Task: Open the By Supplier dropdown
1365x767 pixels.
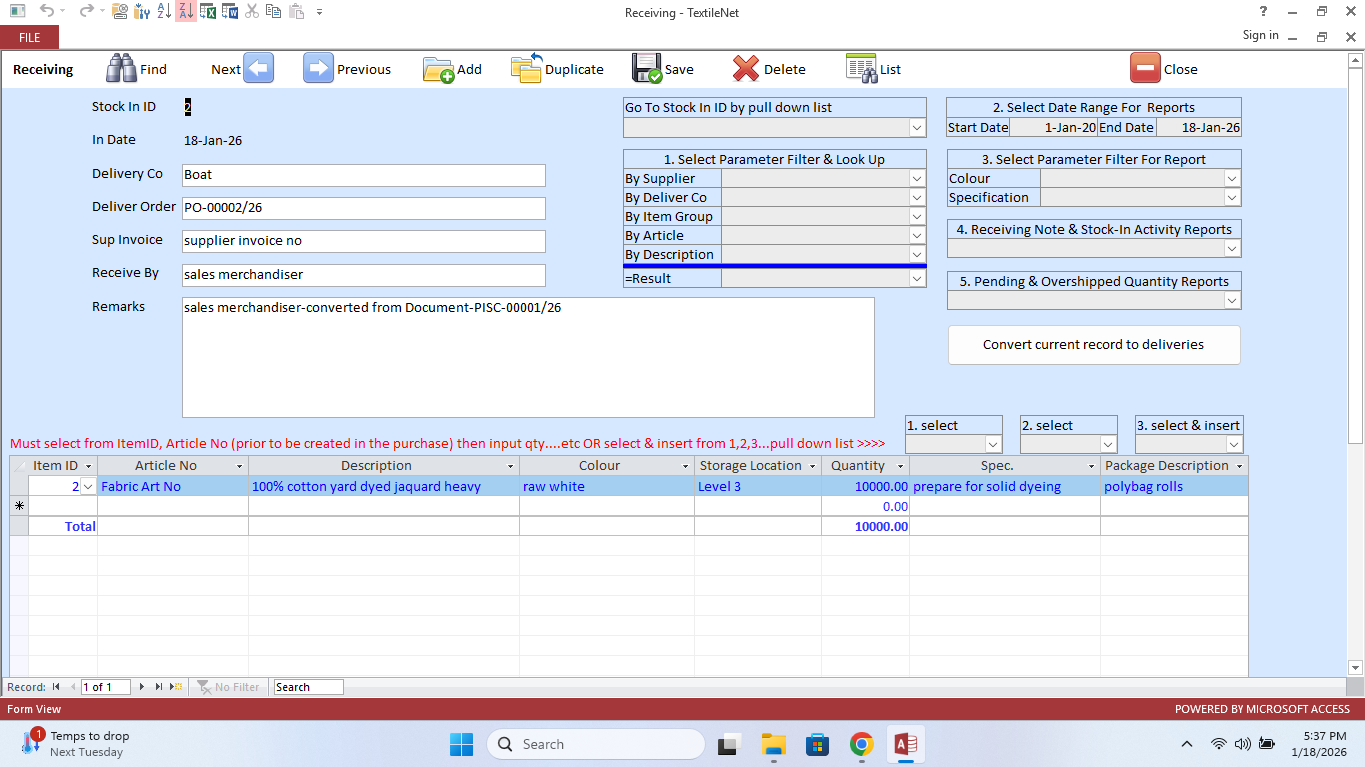Action: [x=916, y=179]
